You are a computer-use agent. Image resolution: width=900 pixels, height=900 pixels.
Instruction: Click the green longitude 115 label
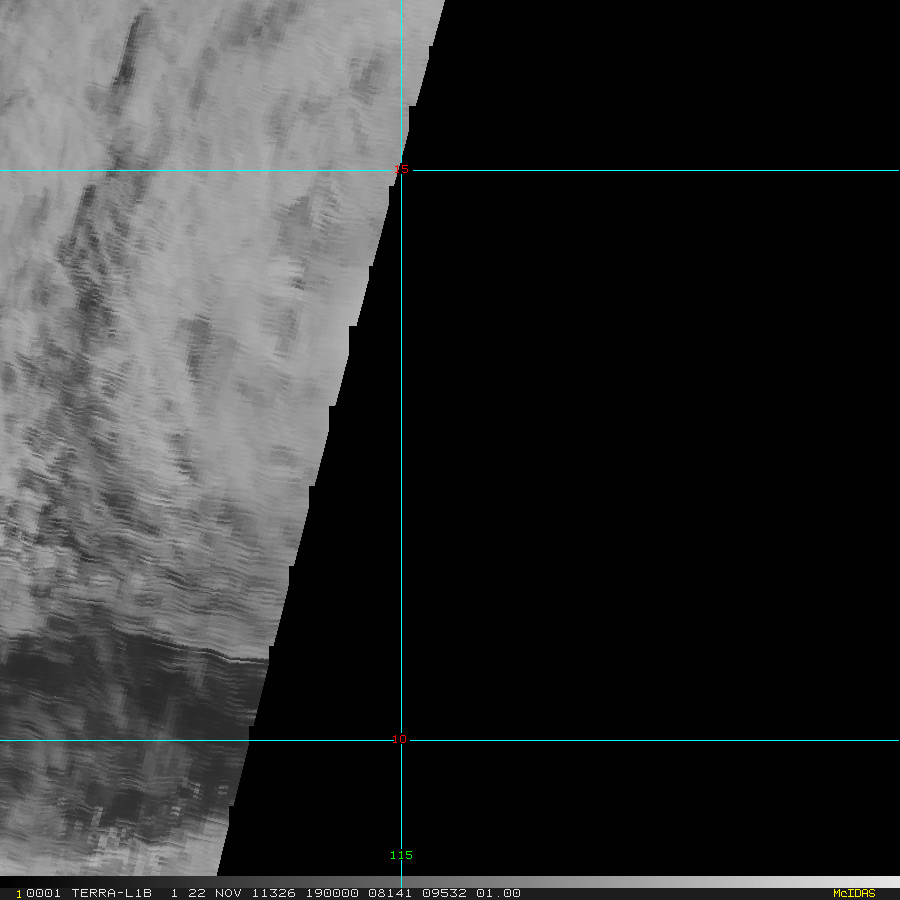401,855
